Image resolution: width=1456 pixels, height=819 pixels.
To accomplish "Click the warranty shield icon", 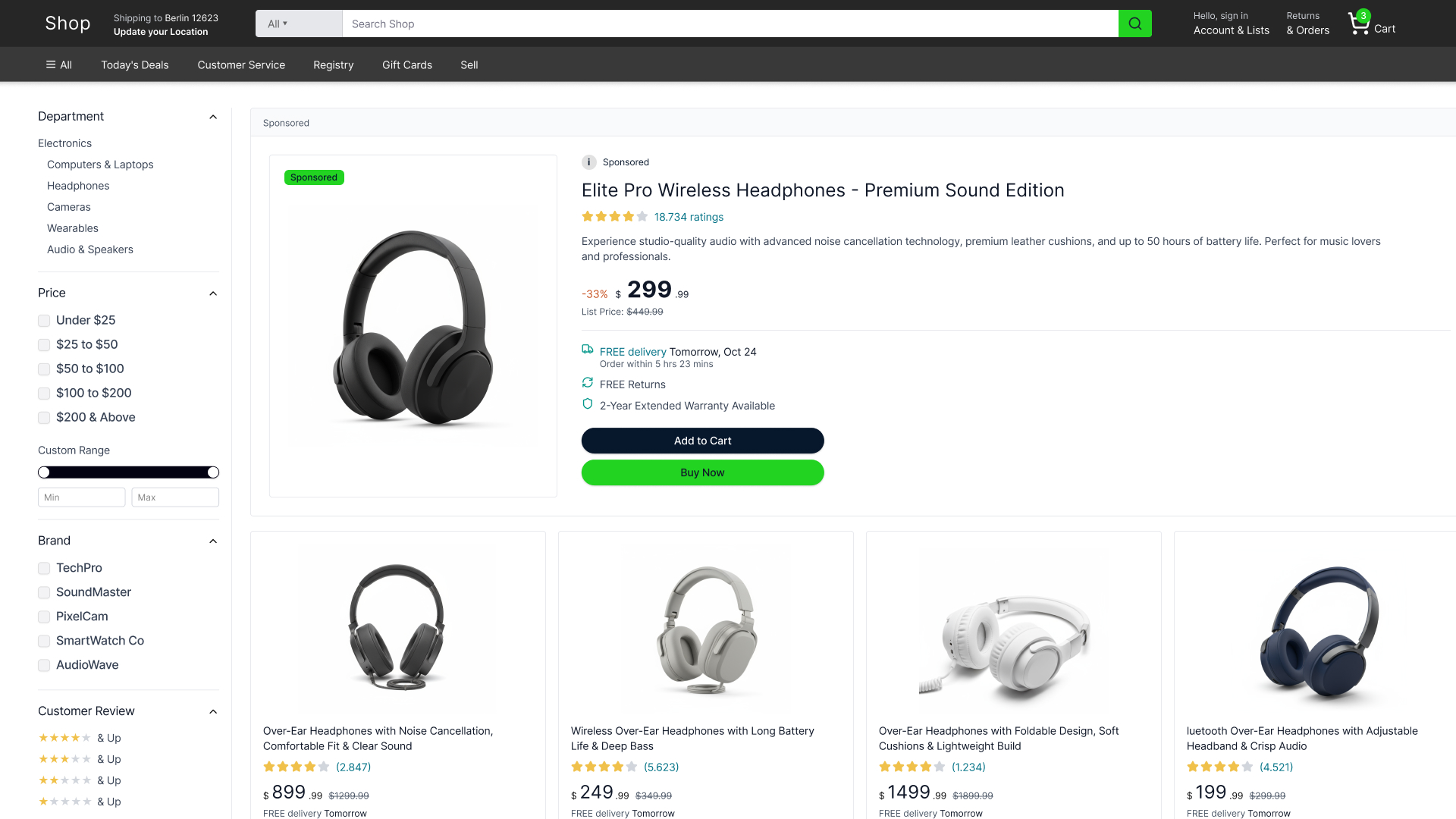I will 588,404.
